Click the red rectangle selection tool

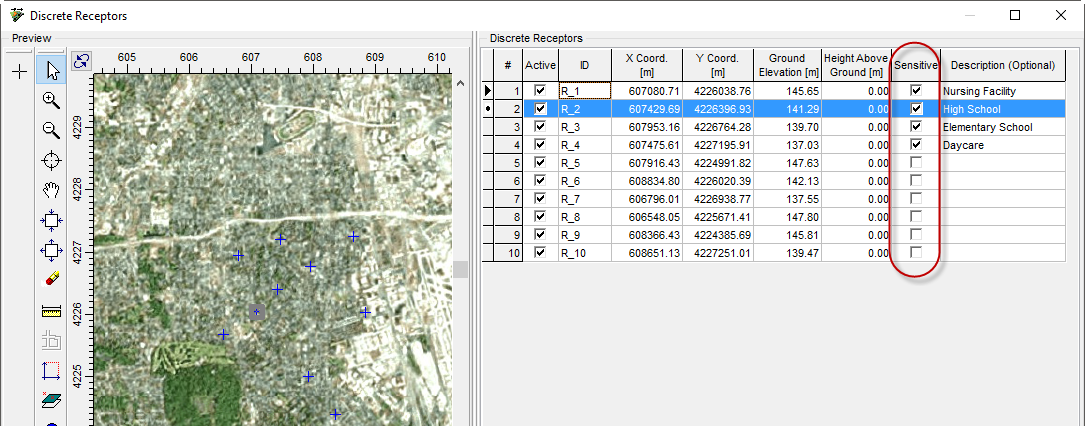click(52, 371)
